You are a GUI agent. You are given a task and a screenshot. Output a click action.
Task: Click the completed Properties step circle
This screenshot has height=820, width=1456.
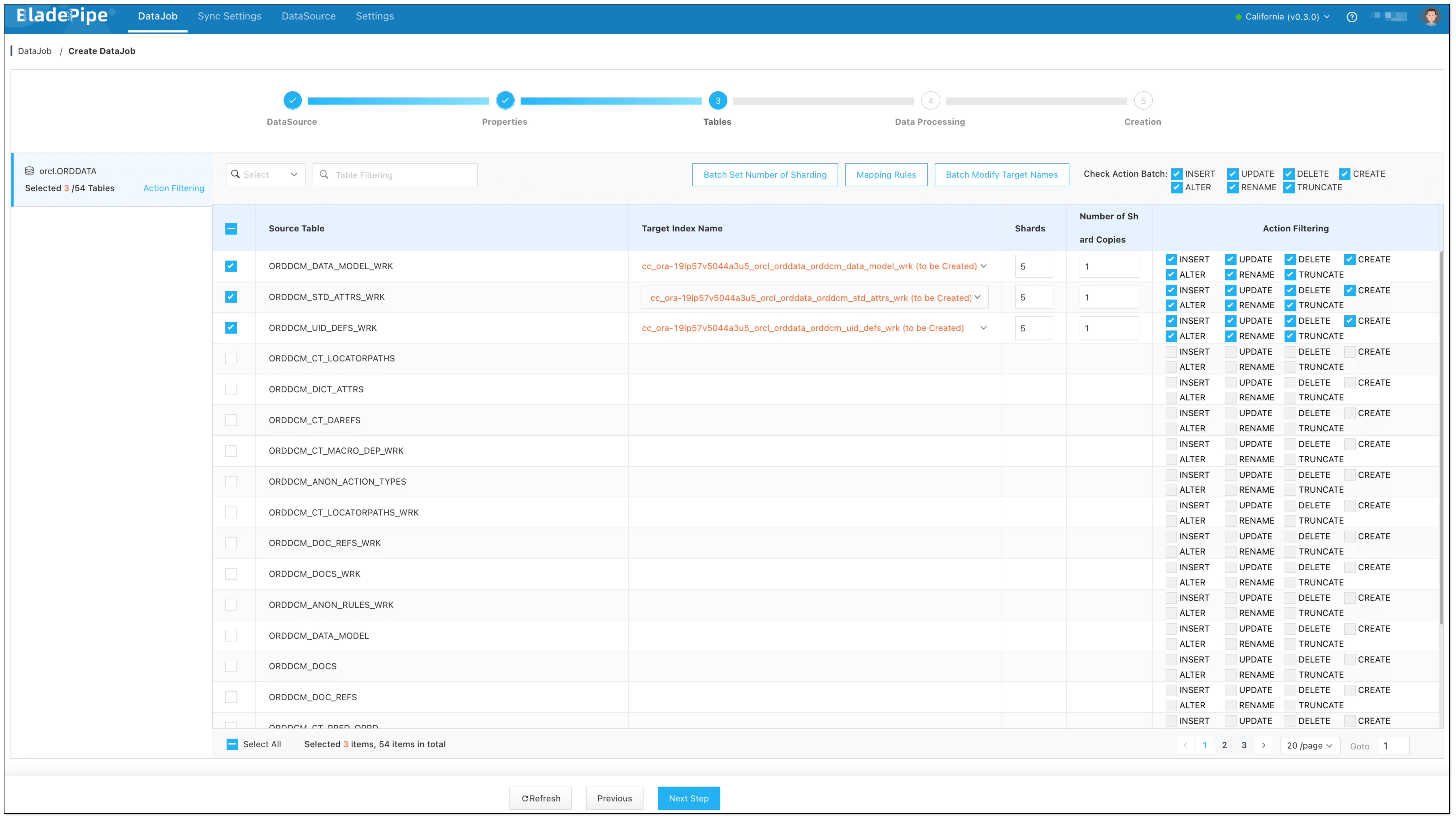click(505, 101)
